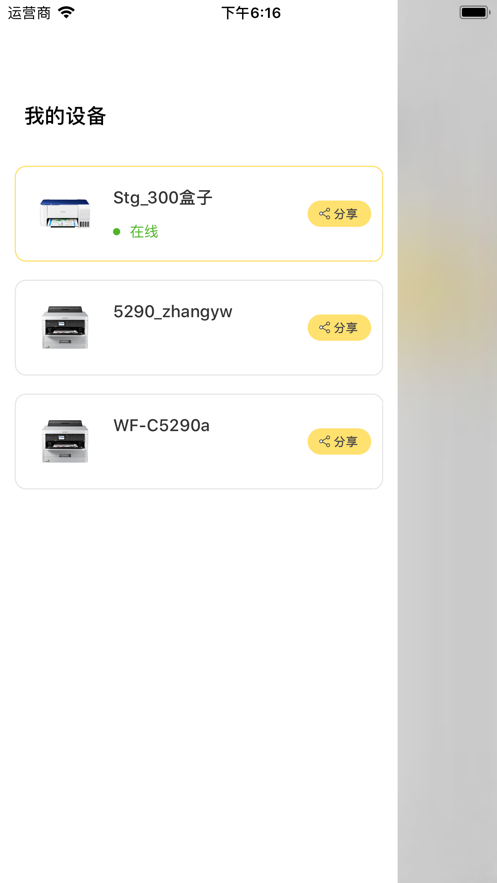Click share icon in Stg_300盒子 card
The width and height of the screenshot is (497, 883).
(x=325, y=213)
